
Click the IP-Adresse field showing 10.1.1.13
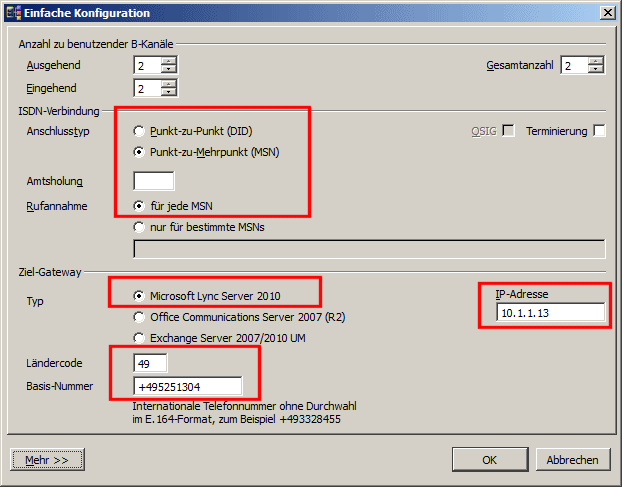[551, 313]
